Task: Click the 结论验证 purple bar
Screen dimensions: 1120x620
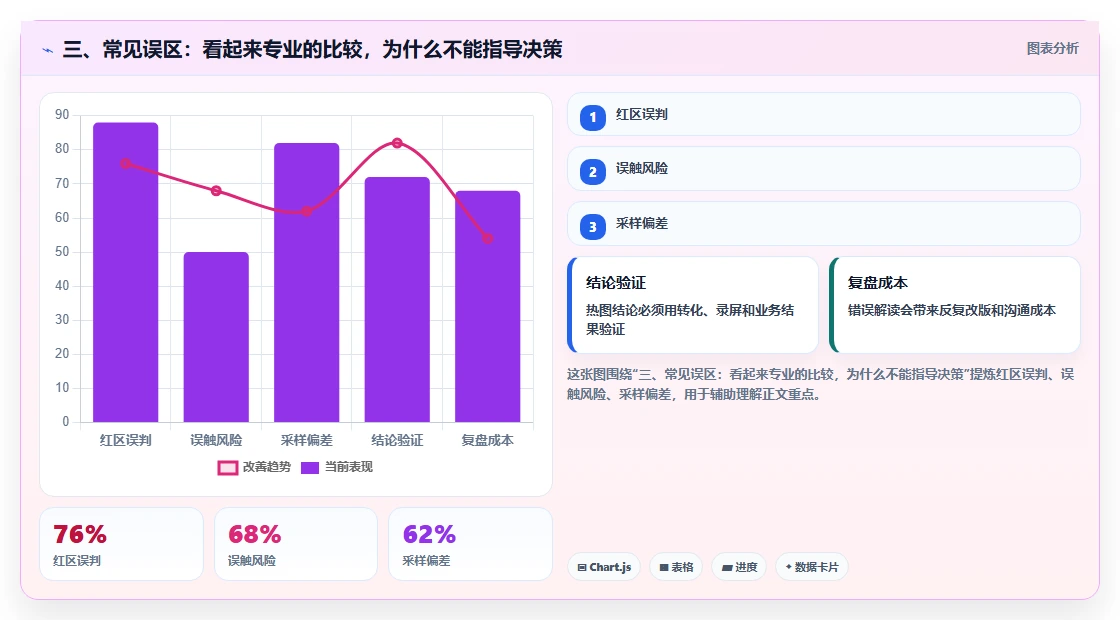Action: (397, 299)
